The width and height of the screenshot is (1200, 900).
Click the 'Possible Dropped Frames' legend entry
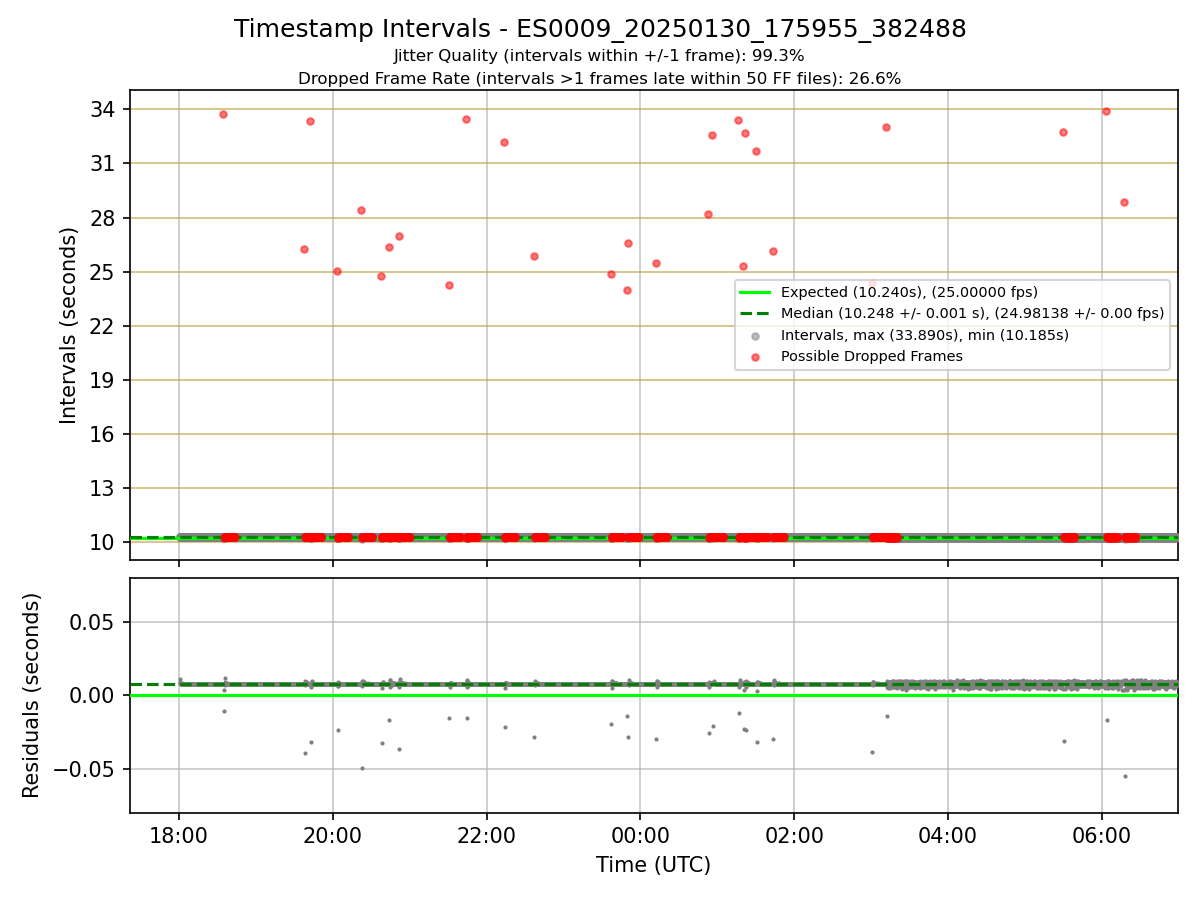pos(872,356)
